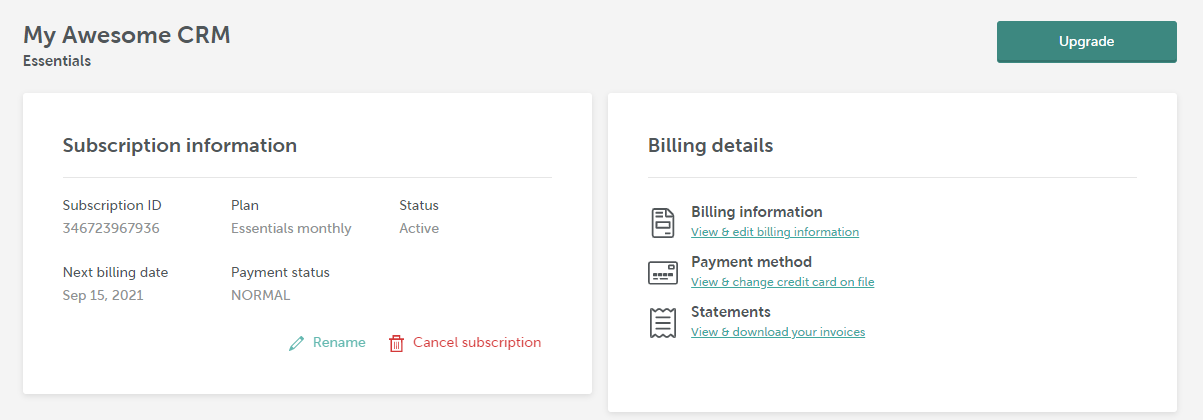Click the Active status value
The image size is (1203, 420).
(419, 228)
